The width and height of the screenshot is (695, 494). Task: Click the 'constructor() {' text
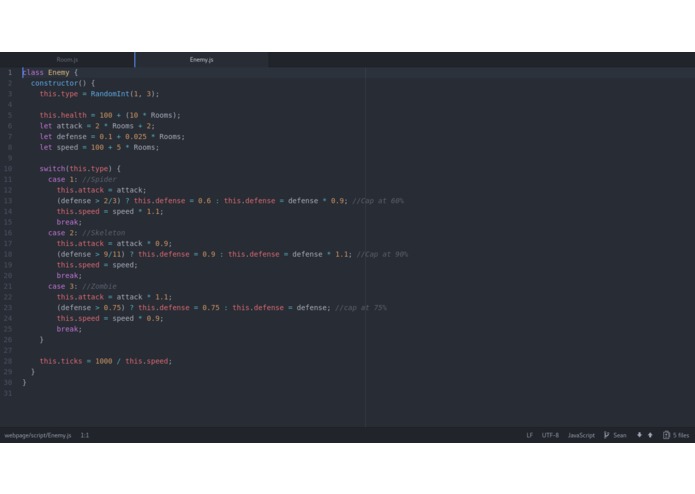(x=63, y=83)
